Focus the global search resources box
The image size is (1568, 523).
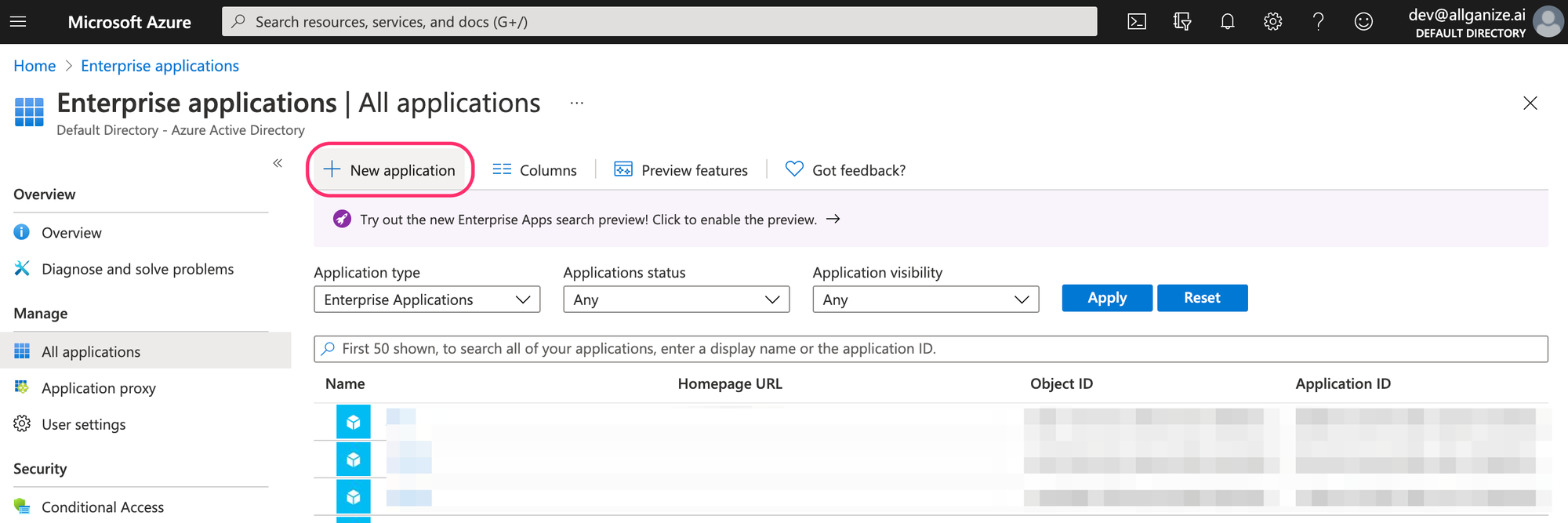click(x=659, y=22)
